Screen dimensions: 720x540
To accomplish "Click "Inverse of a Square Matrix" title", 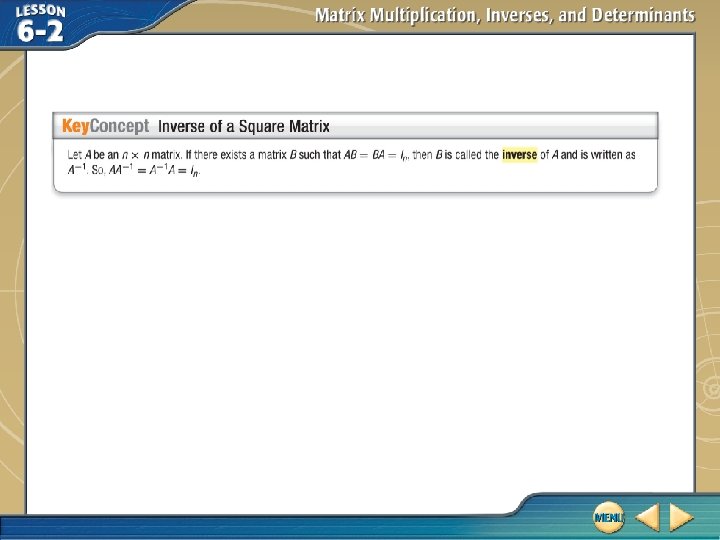I will [x=244, y=126].
